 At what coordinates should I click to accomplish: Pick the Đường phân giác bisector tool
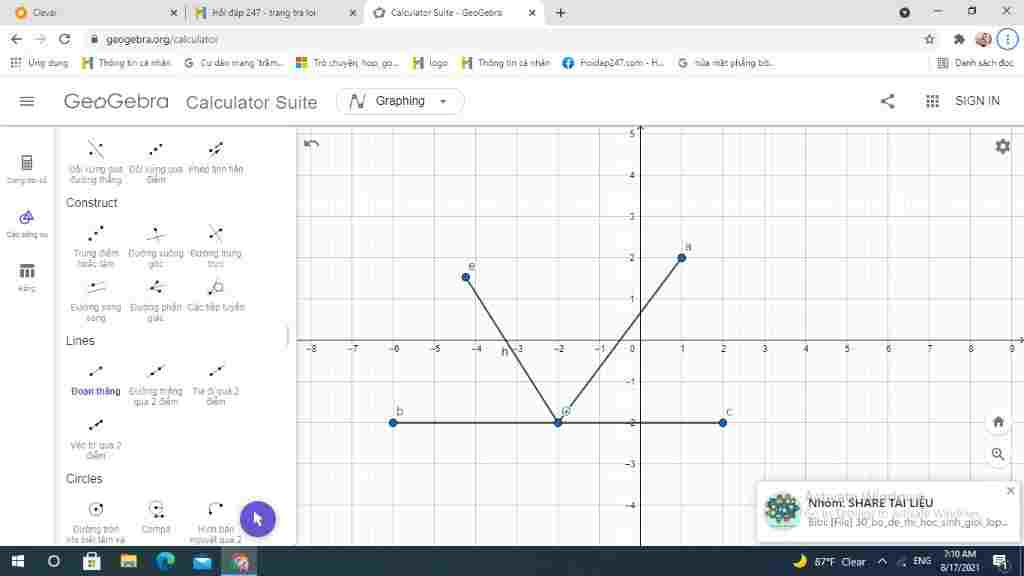coord(155,300)
